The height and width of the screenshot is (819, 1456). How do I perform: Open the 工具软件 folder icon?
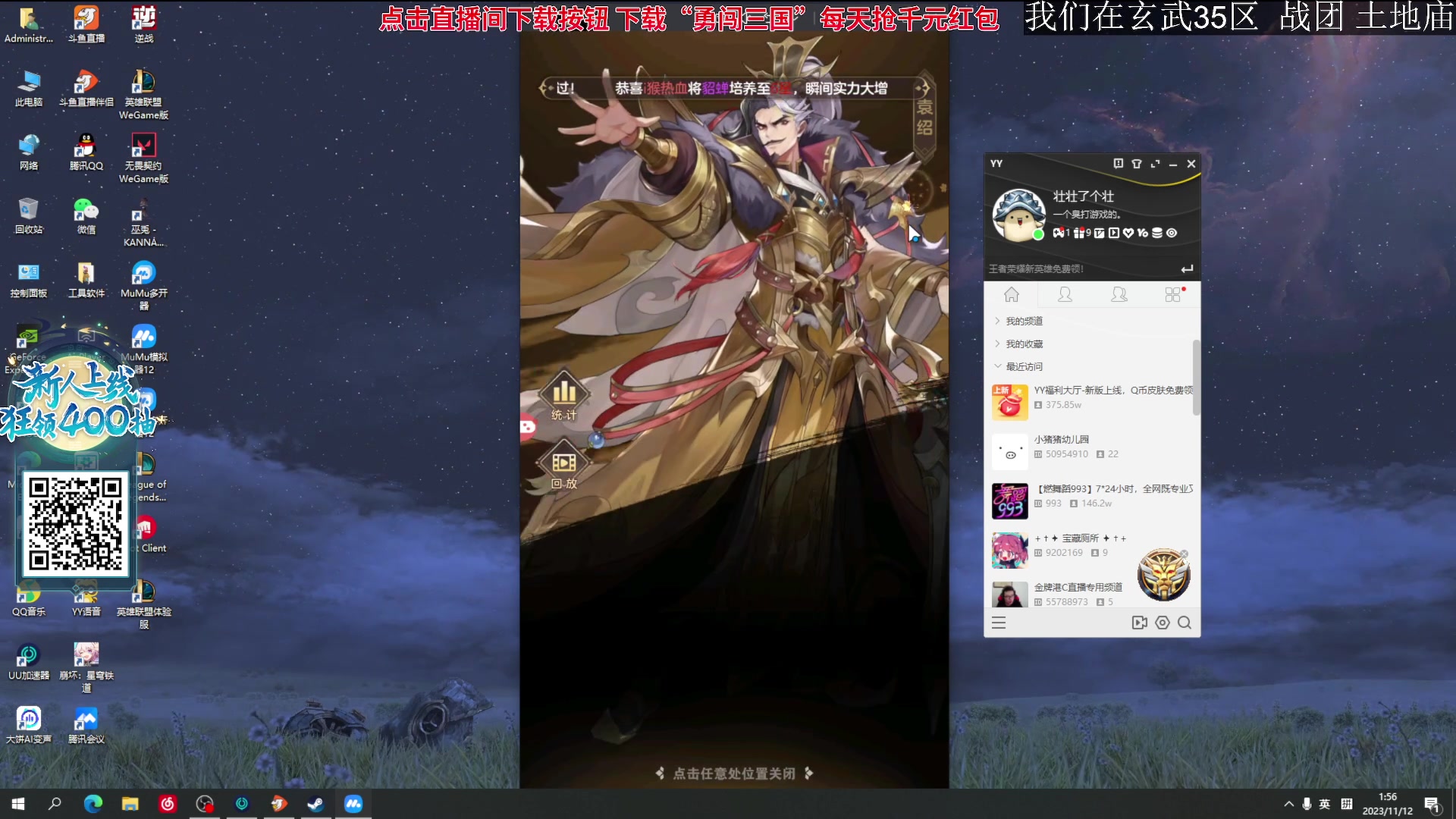86,279
